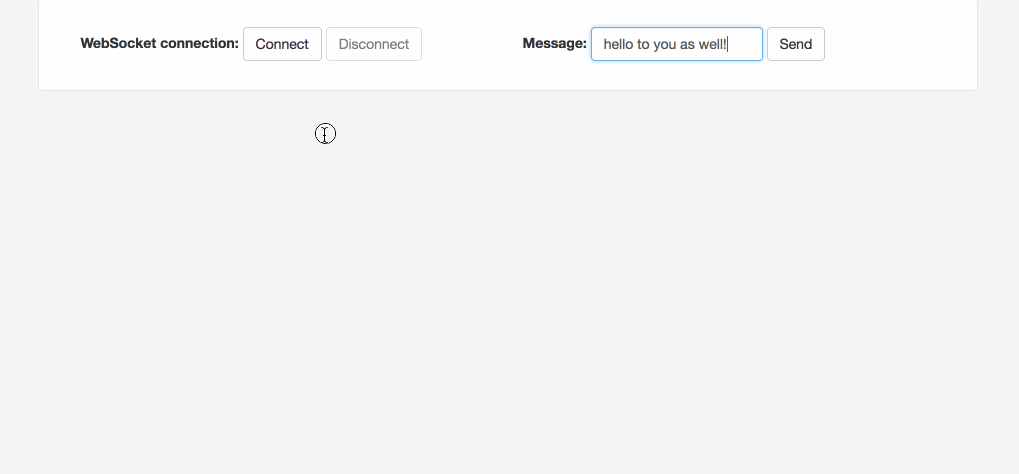Image resolution: width=1019 pixels, height=474 pixels.
Task: Click the word "you" in message field
Action: [x=665, y=44]
